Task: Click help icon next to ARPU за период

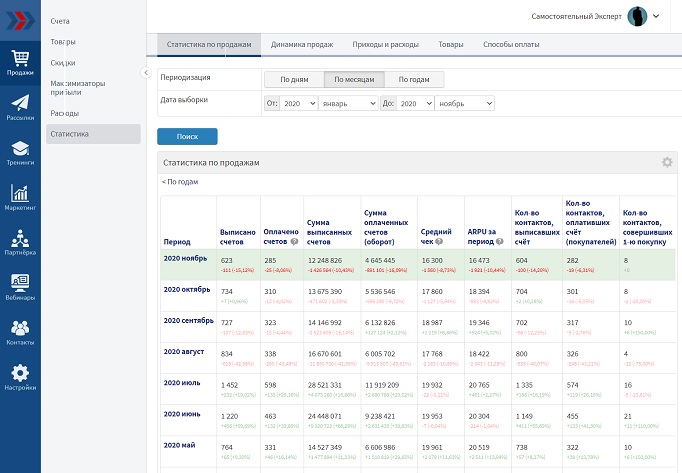Action: 499,242
